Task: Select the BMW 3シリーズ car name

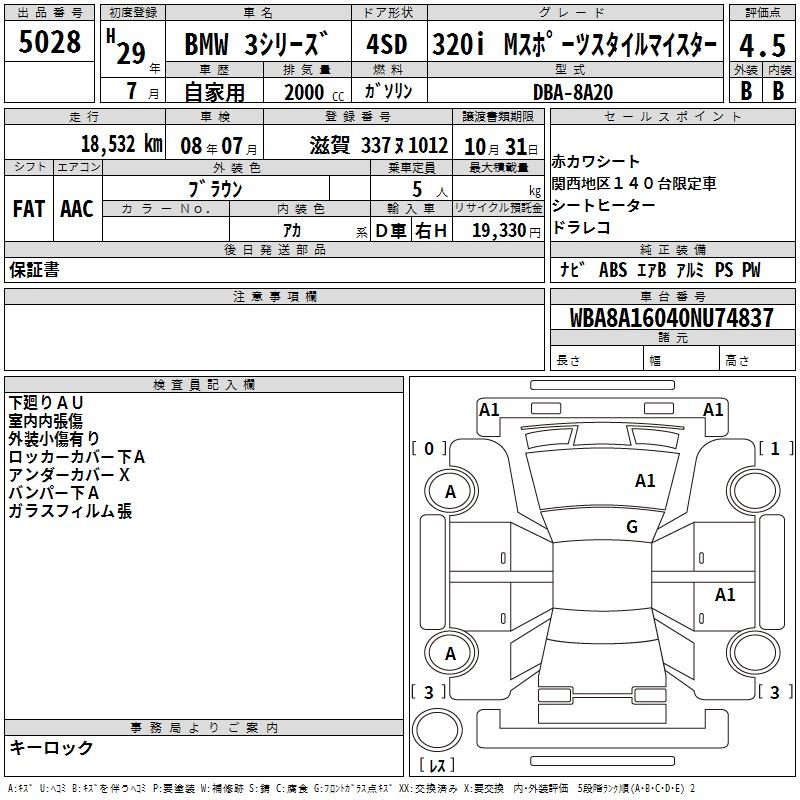Action: point(257,46)
